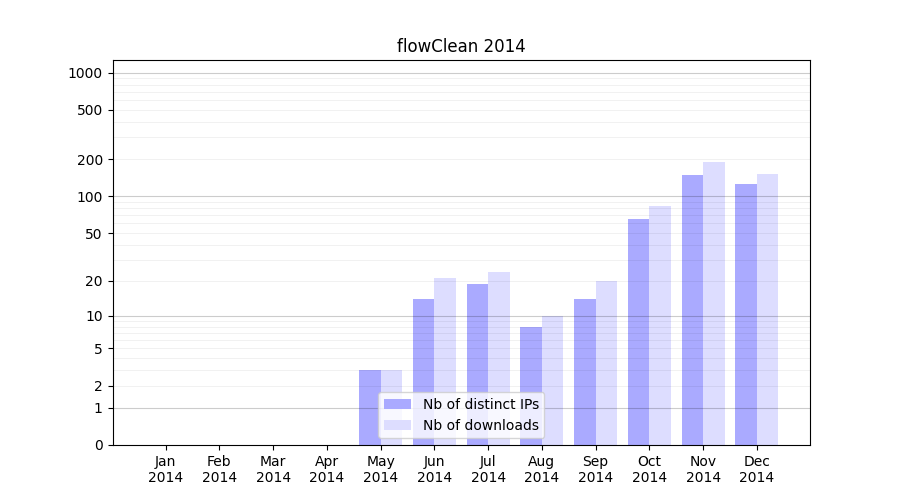This screenshot has width=900, height=500.
Task: Click the 'Jan 2014' x-axis label
Action: tap(166, 469)
